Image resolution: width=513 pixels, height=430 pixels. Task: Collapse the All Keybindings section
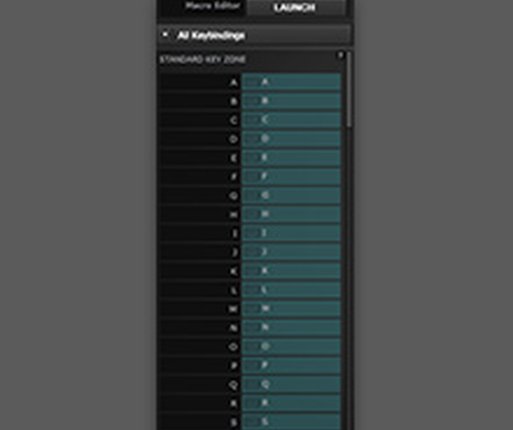pos(165,35)
